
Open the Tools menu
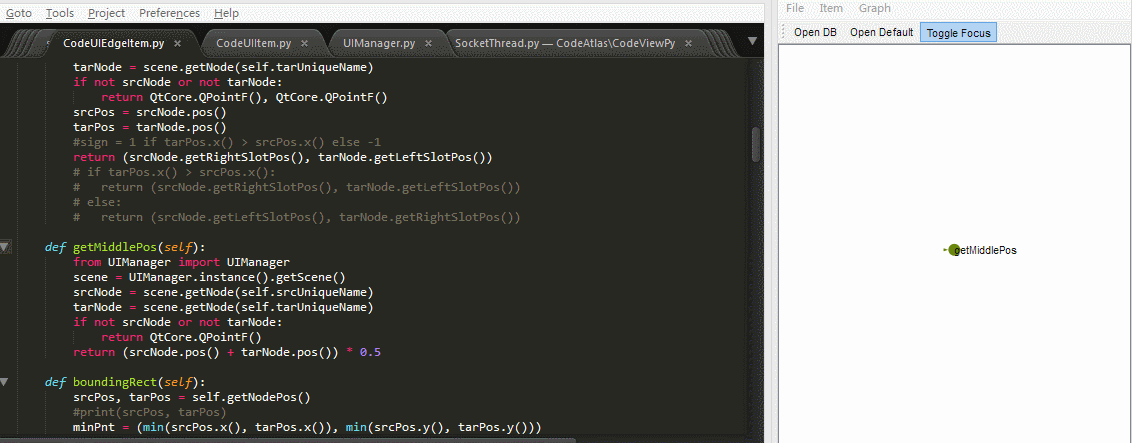click(59, 13)
